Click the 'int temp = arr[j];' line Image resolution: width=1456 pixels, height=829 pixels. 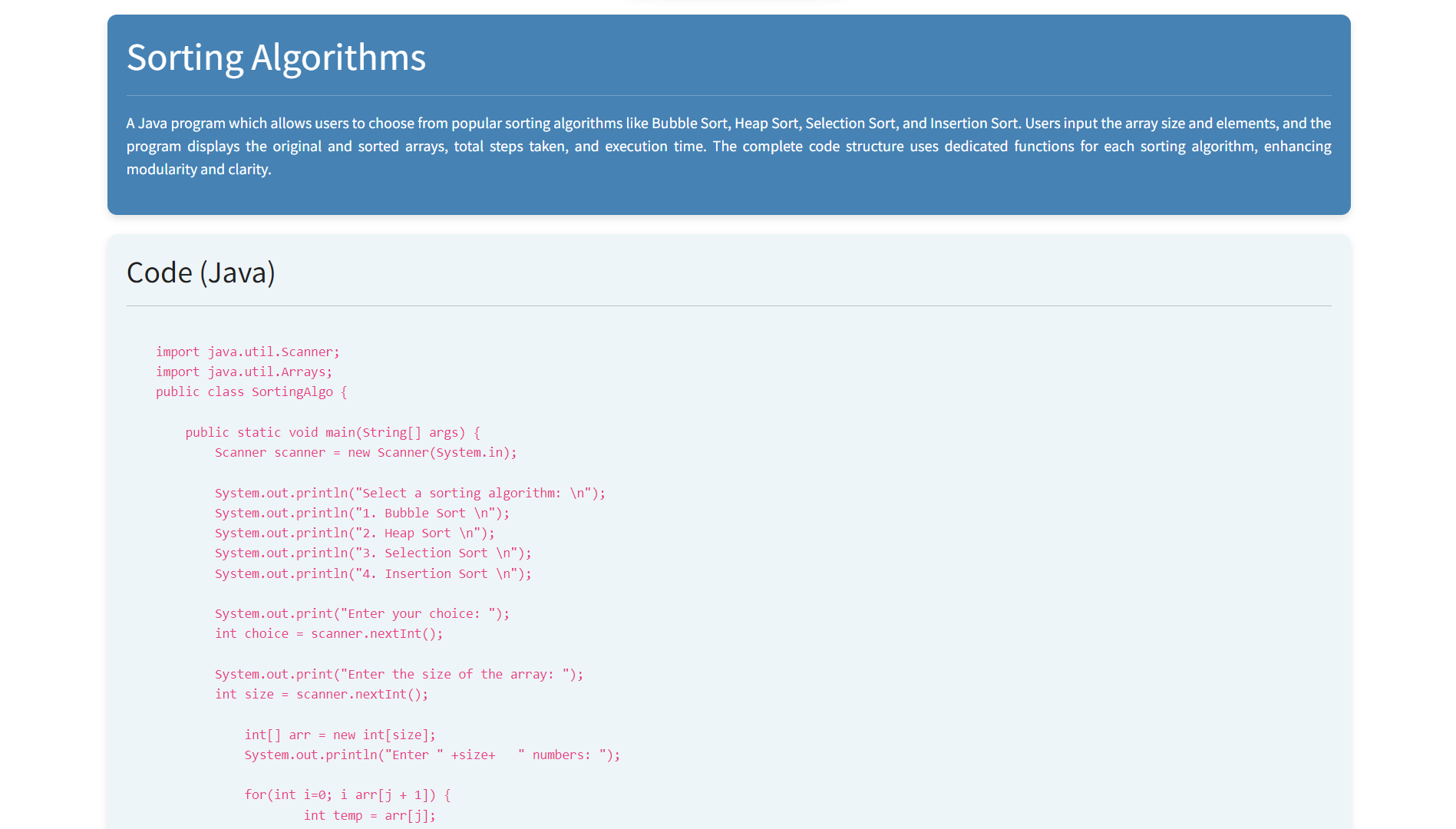click(369, 815)
